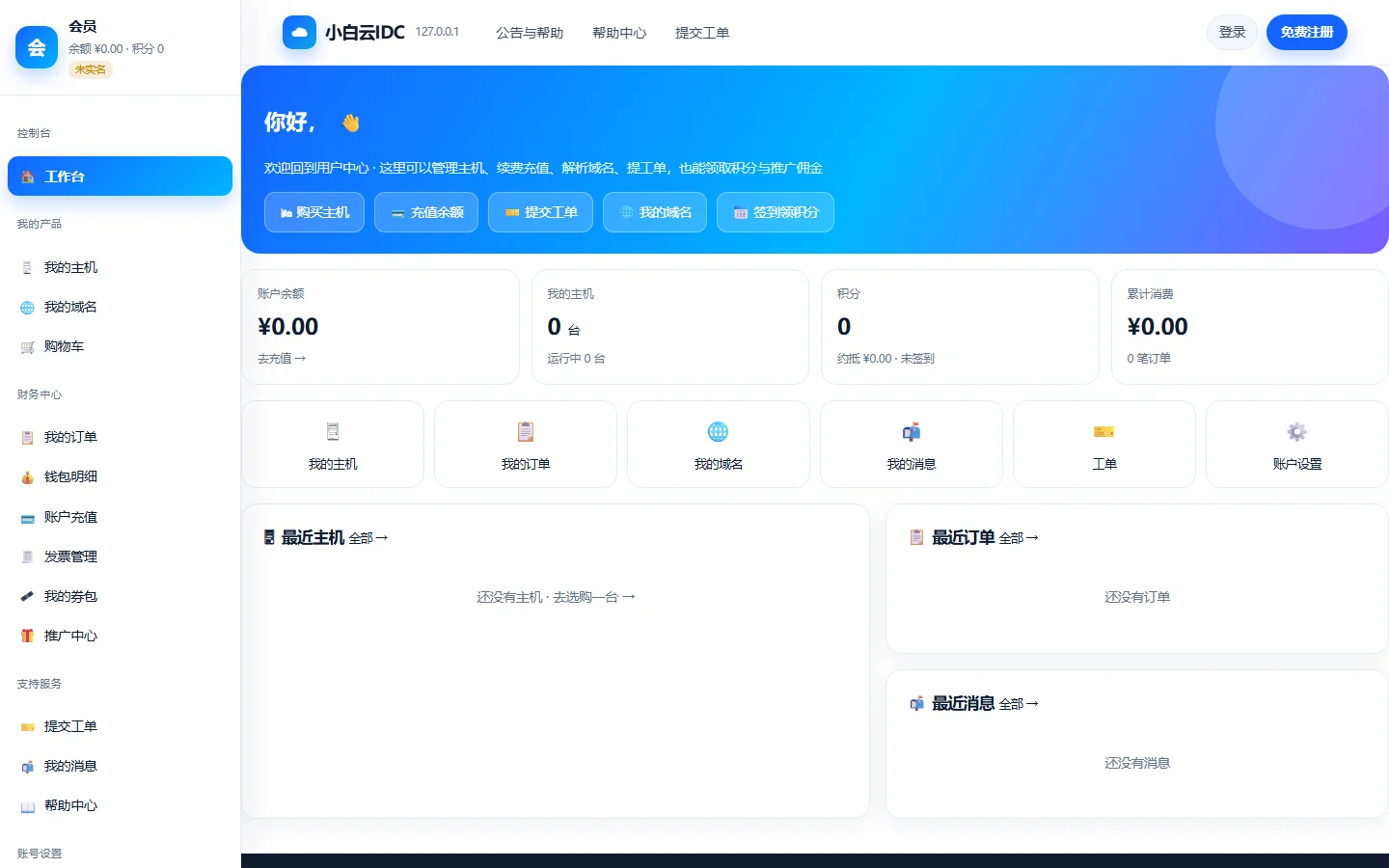1389x868 pixels.
Task: Open 发票管理 in the sidebar
Action: (x=120, y=556)
